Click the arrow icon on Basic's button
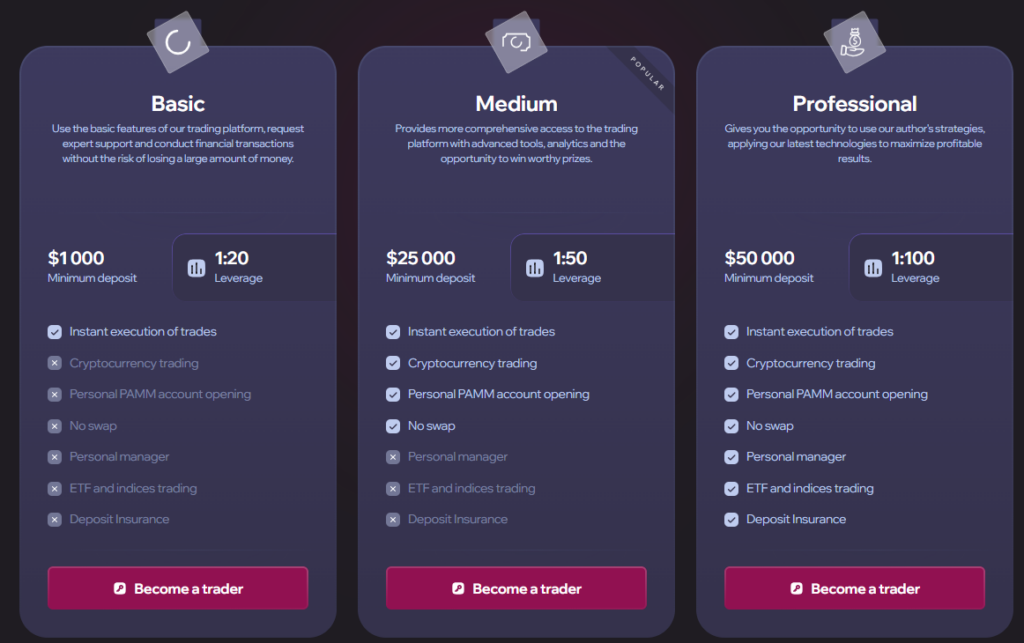The image size is (1024, 643). coord(120,589)
